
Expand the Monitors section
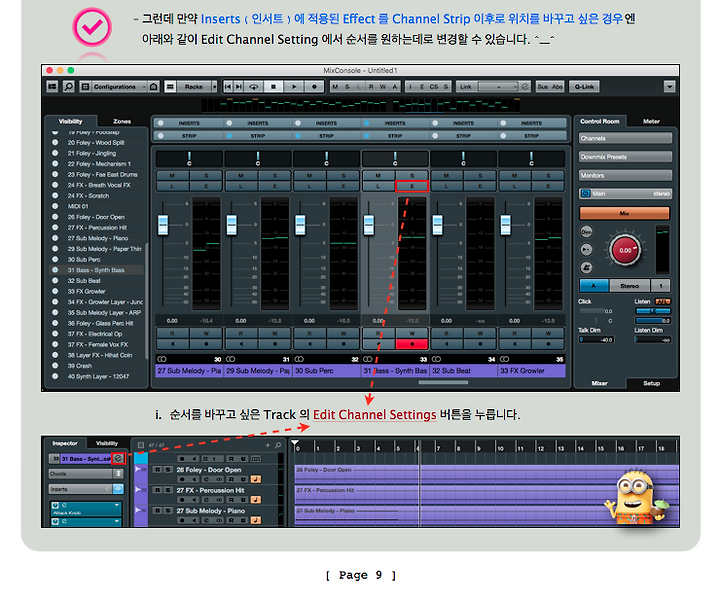(x=625, y=175)
